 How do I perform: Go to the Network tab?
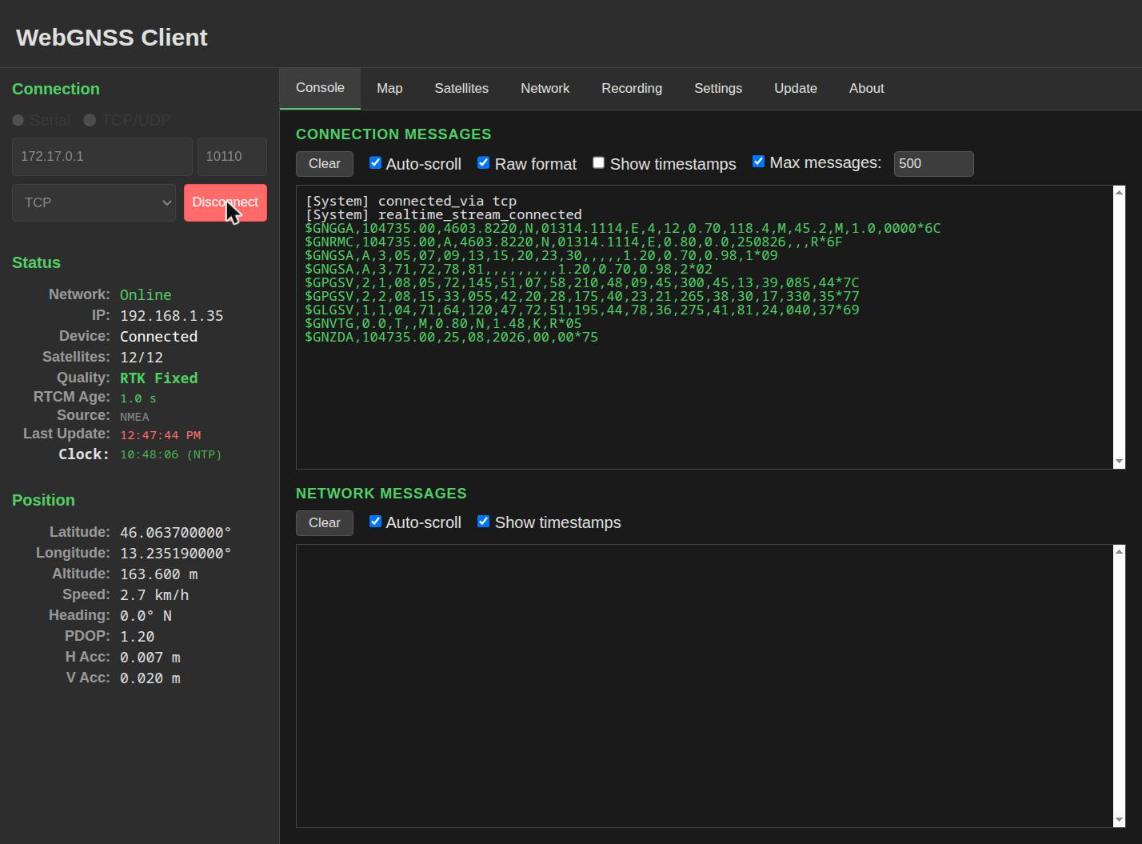click(545, 89)
